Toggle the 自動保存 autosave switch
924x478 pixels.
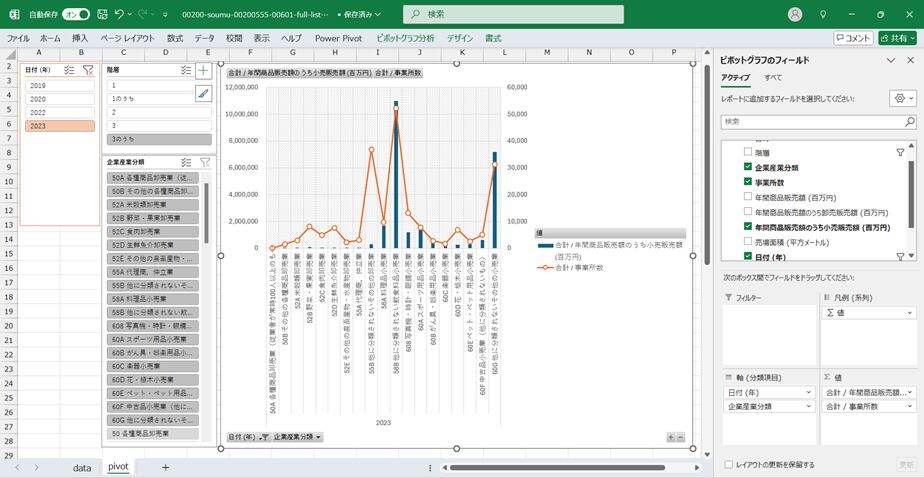tap(76, 15)
